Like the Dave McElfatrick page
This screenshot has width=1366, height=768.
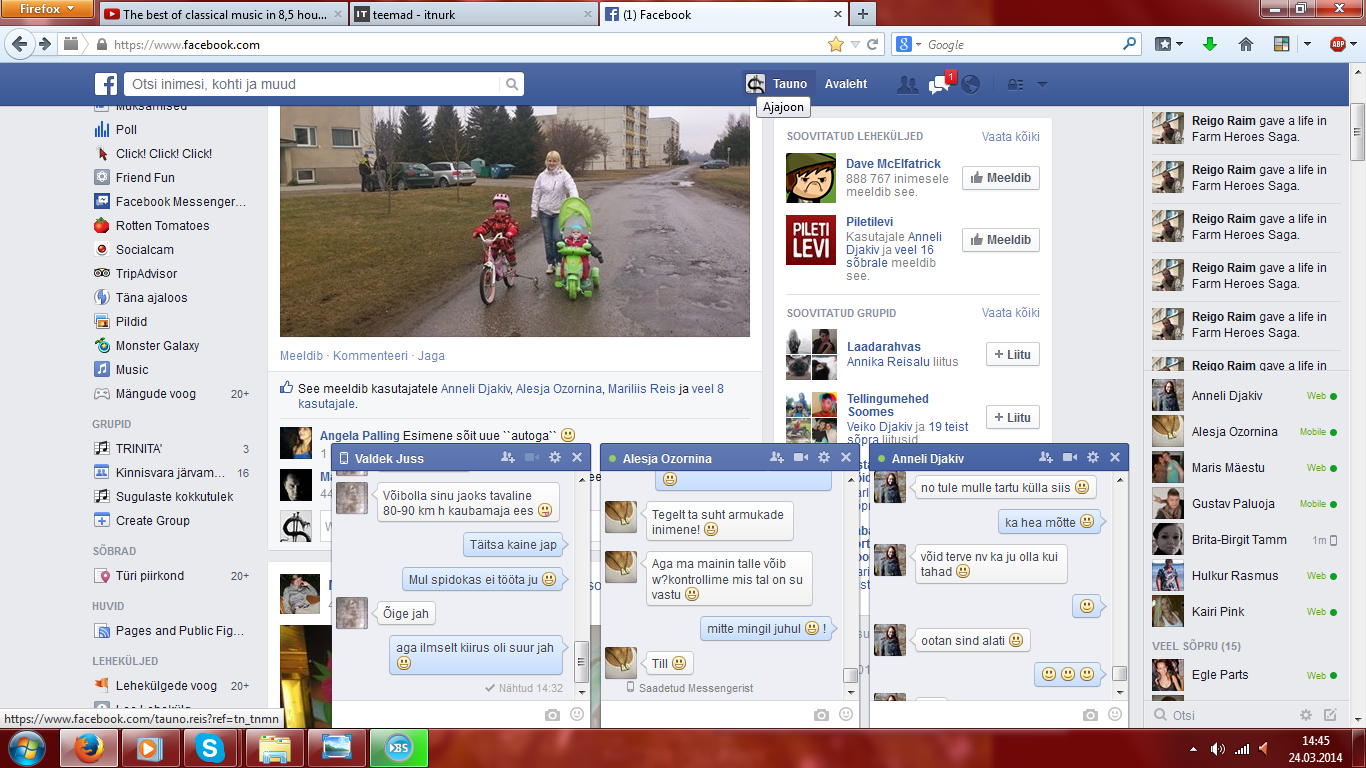pos(1001,179)
